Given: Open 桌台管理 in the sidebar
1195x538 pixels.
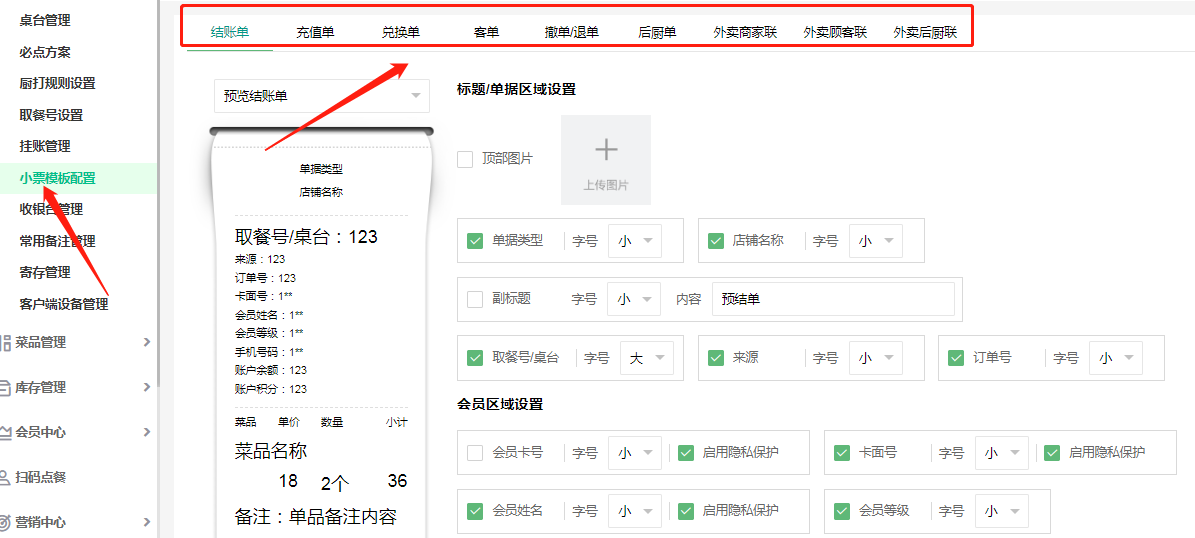Looking at the screenshot, I should pyautogui.click(x=45, y=20).
